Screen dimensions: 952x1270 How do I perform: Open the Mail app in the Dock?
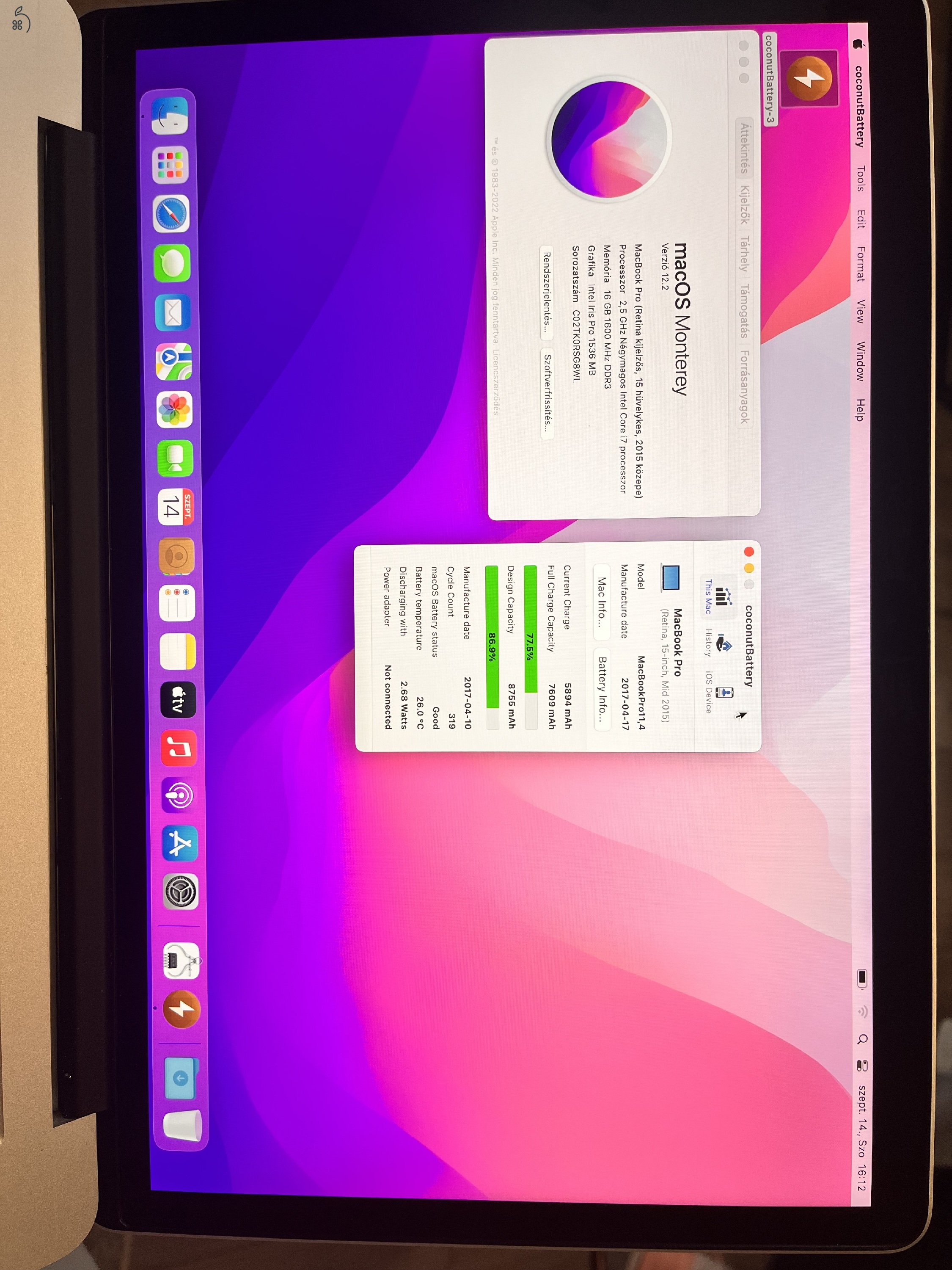pyautogui.click(x=173, y=313)
